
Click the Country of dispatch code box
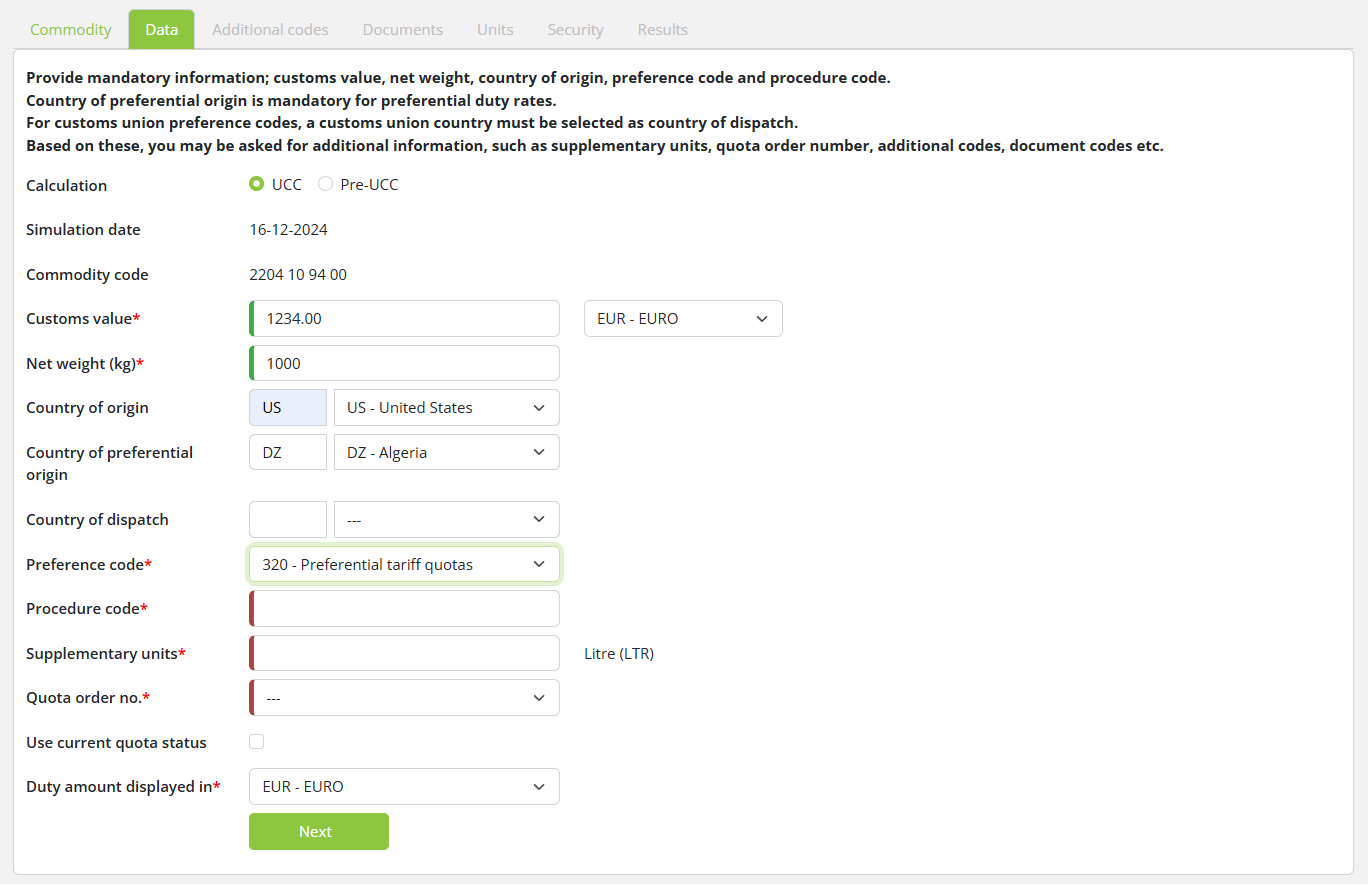coord(288,520)
